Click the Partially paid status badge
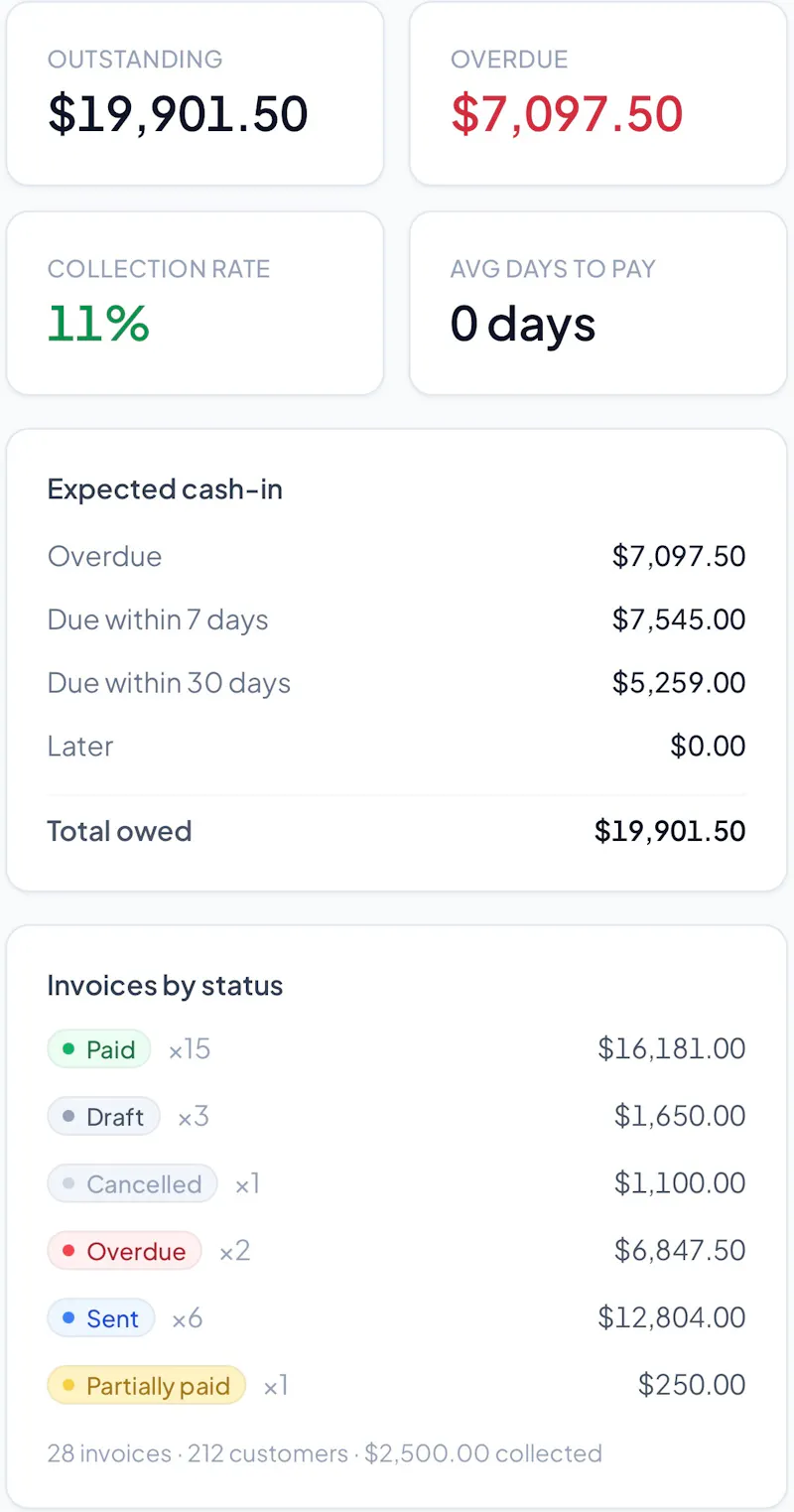 [146, 1386]
